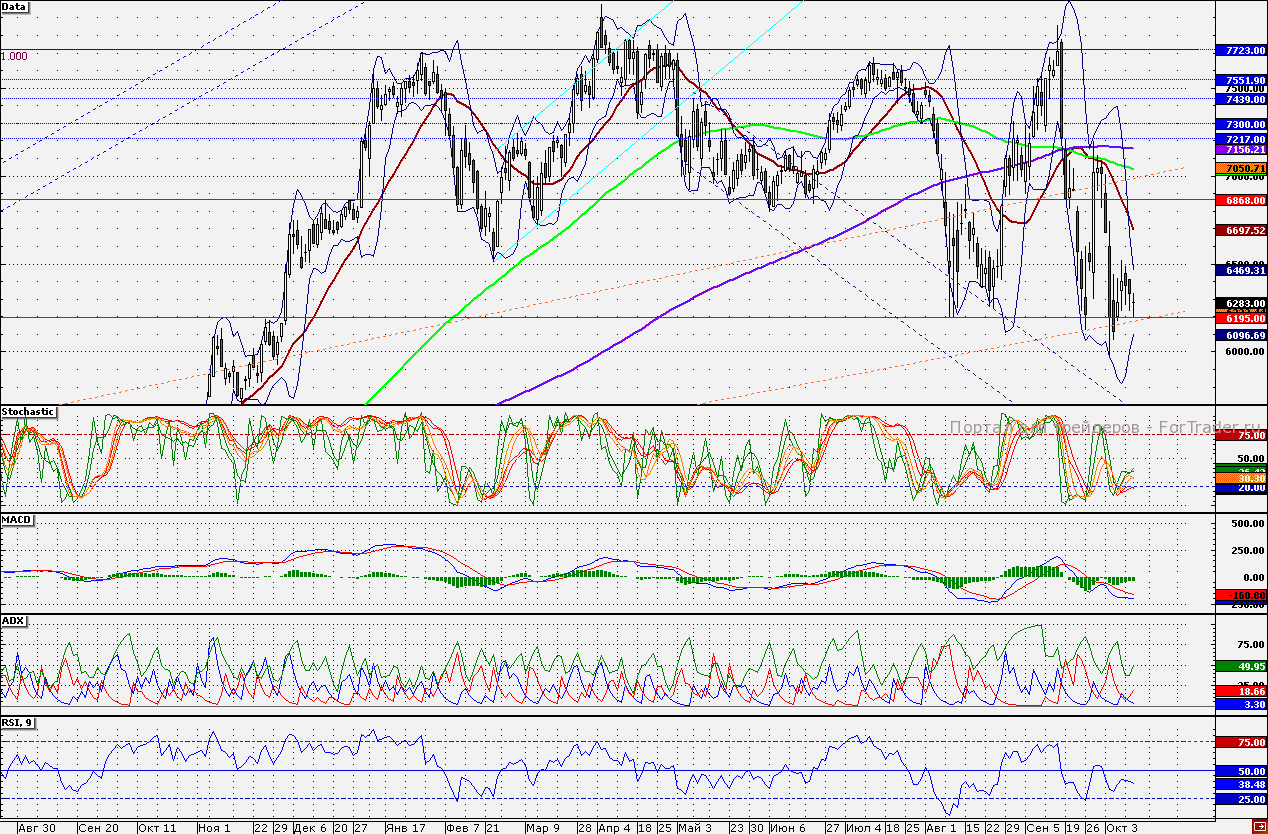Image resolution: width=1268 pixels, height=834 pixels.
Task: Select the dark red 6697.52 value label
Action: coord(1239,230)
